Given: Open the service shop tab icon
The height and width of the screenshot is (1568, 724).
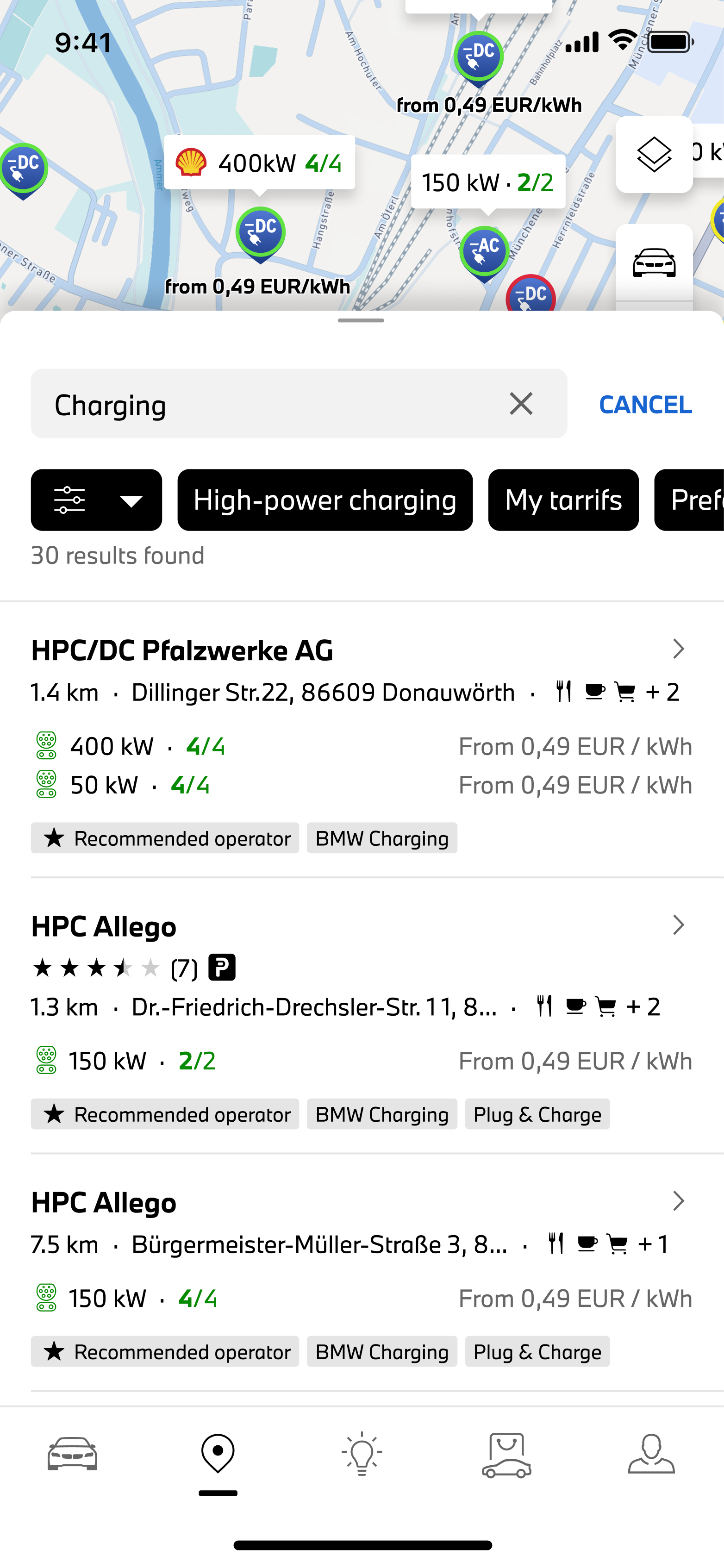Looking at the screenshot, I should click(507, 1455).
